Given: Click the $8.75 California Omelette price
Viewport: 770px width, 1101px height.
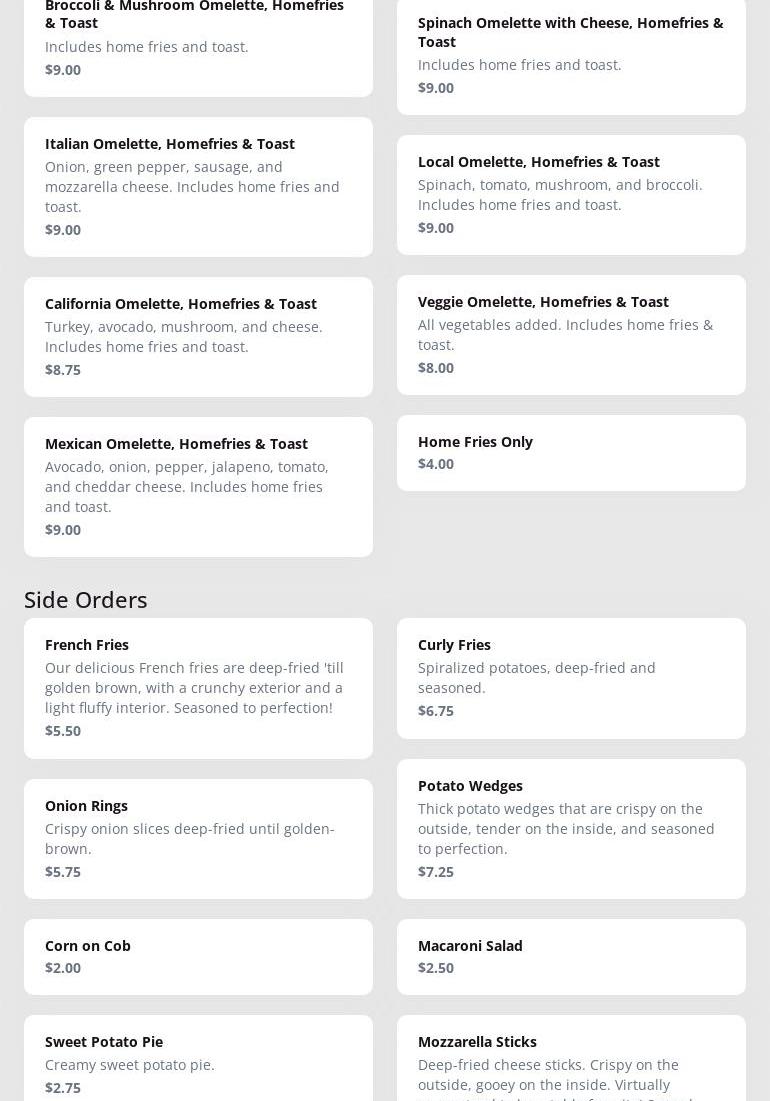Looking at the screenshot, I should [63, 370].
